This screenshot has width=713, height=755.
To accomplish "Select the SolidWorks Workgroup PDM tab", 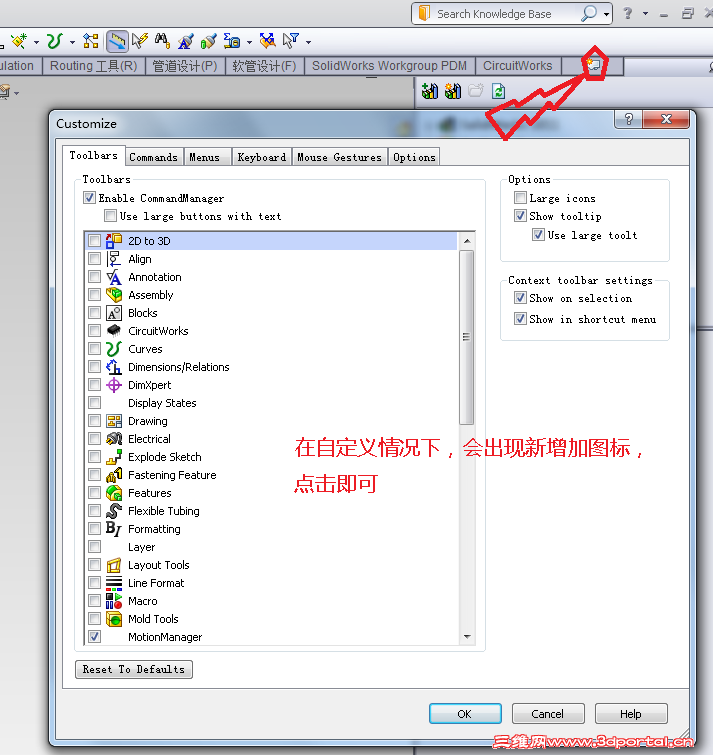I will [389, 66].
